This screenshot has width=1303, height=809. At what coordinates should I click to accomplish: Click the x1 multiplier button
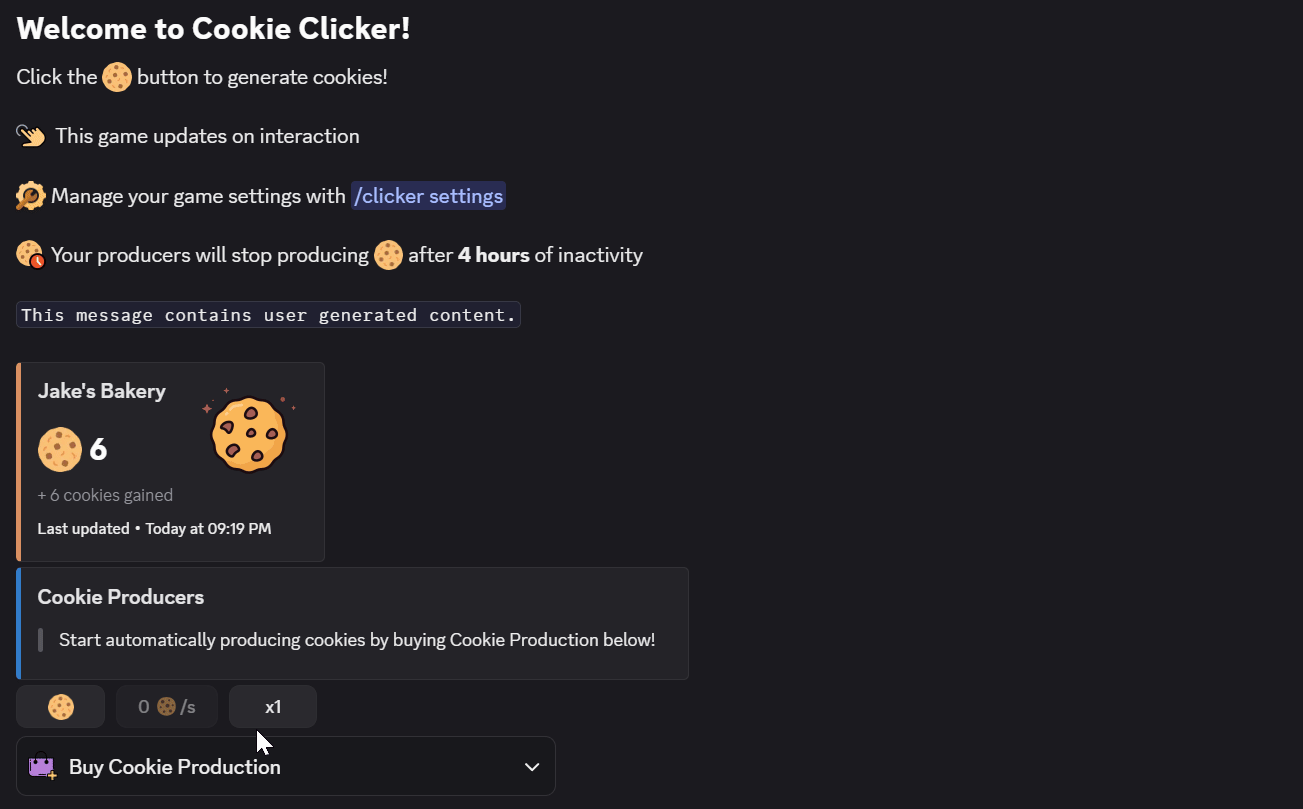coord(273,707)
